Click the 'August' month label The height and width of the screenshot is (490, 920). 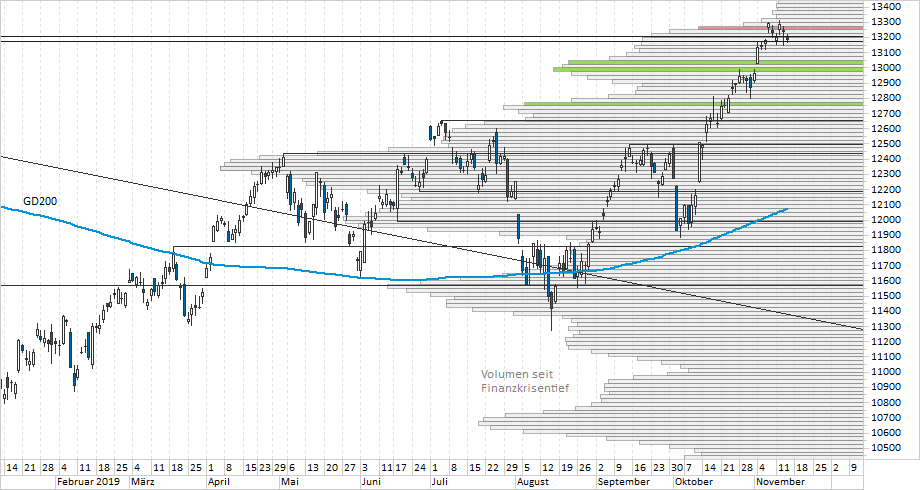click(535, 481)
